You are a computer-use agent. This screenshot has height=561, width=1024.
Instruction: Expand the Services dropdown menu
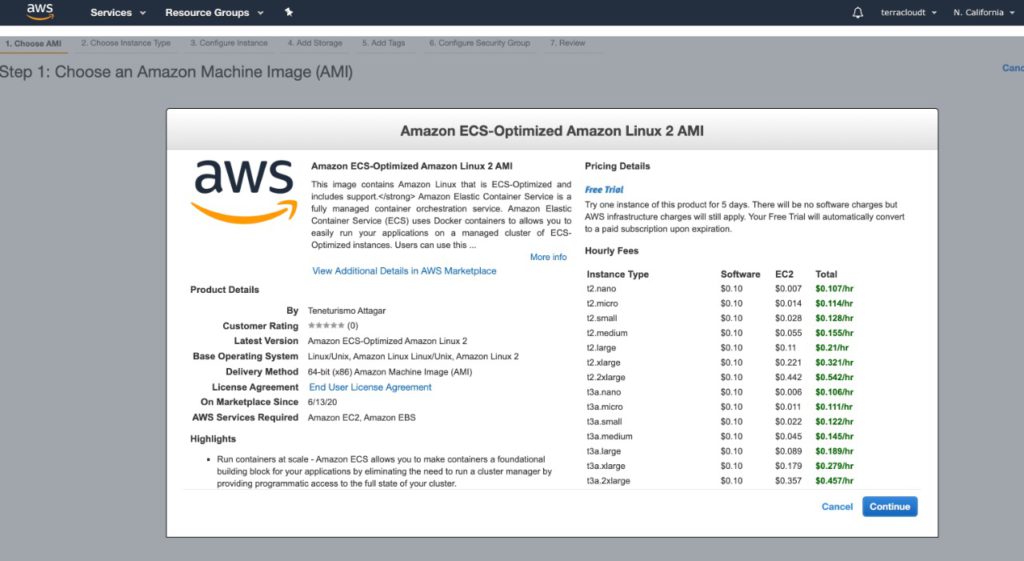click(118, 13)
